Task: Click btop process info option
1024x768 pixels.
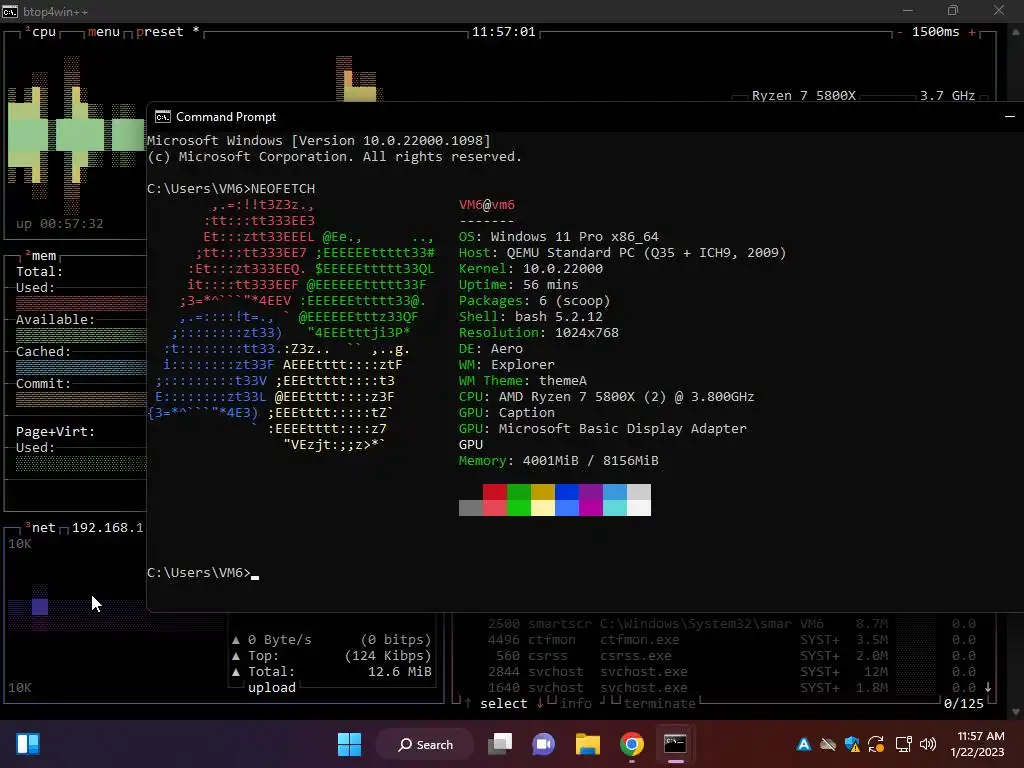Action: pos(575,703)
